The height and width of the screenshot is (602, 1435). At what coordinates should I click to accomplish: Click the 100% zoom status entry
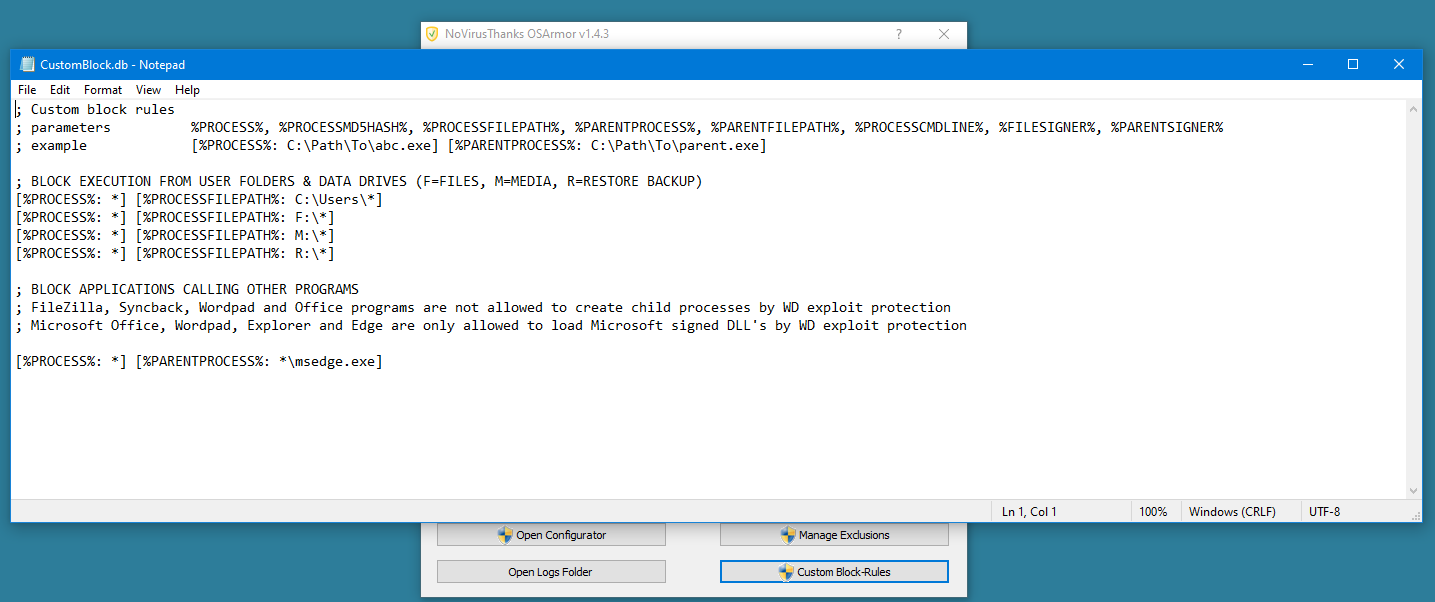(x=1153, y=511)
